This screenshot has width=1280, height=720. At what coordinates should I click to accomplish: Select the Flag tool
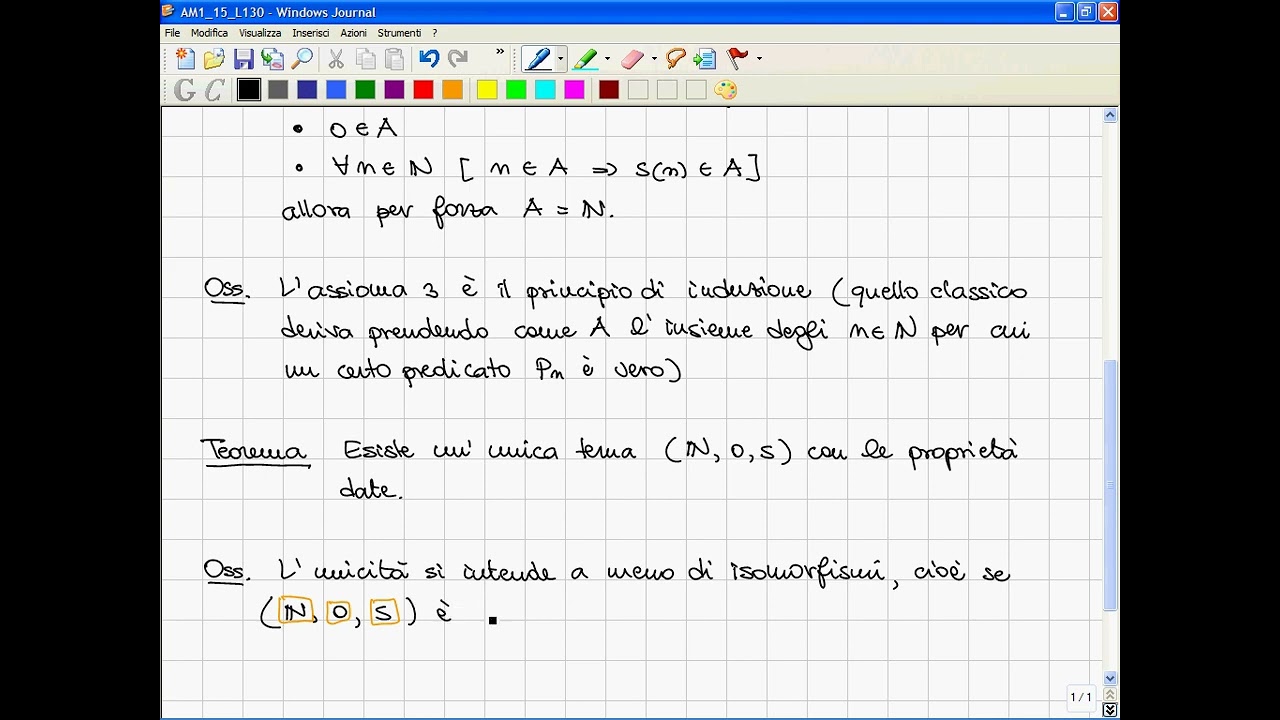pyautogui.click(x=738, y=59)
